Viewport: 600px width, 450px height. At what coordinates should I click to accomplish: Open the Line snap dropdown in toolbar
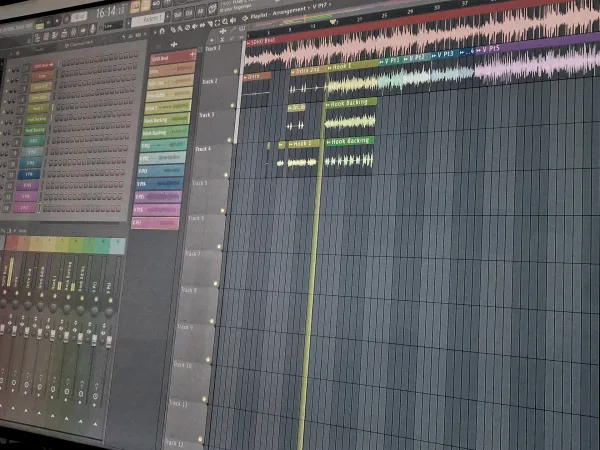pos(114,26)
